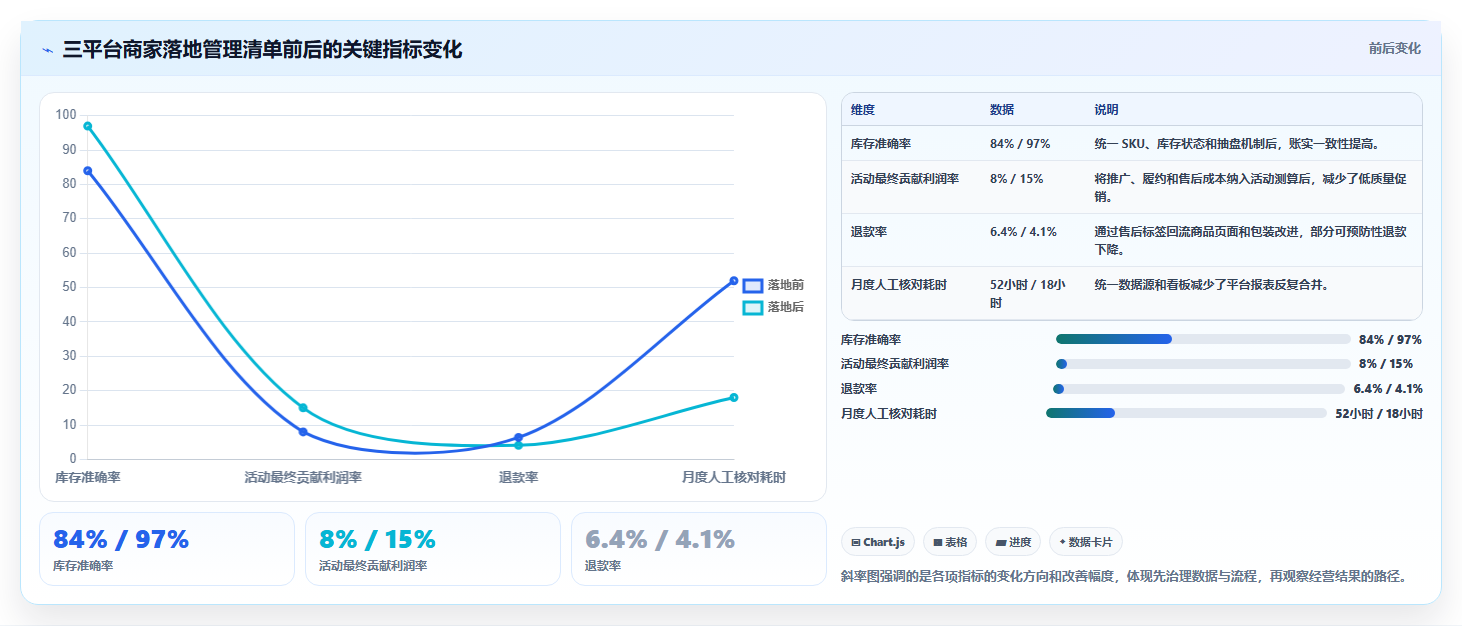The image size is (1462, 626).
Task: Click the lightning icon beside the title
Action: coord(48,50)
